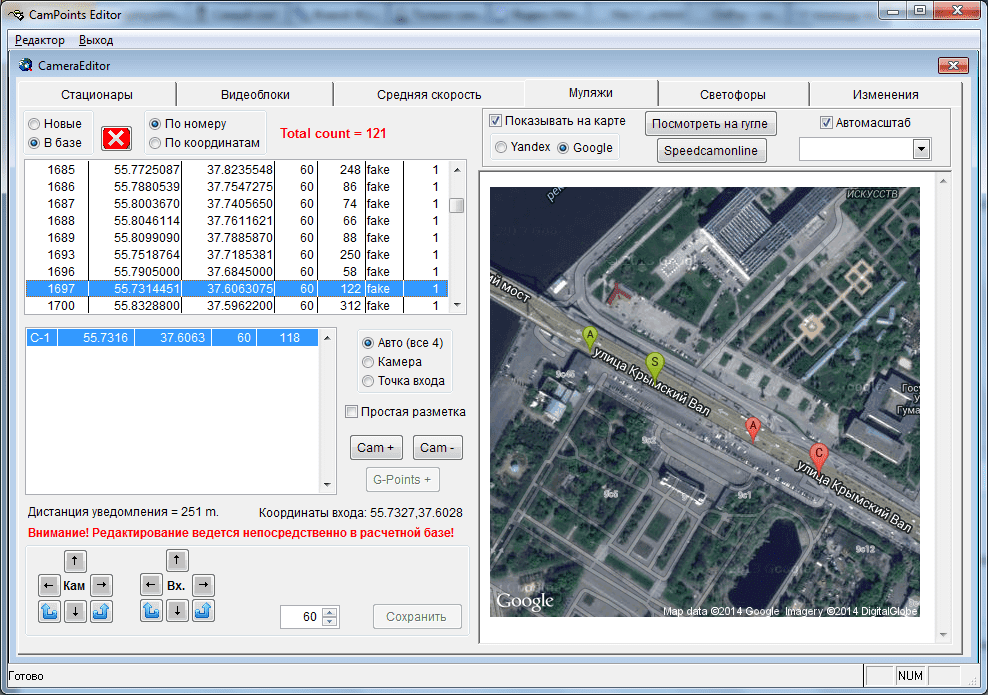
Task: Click the Speedcamonline button
Action: coord(711,151)
